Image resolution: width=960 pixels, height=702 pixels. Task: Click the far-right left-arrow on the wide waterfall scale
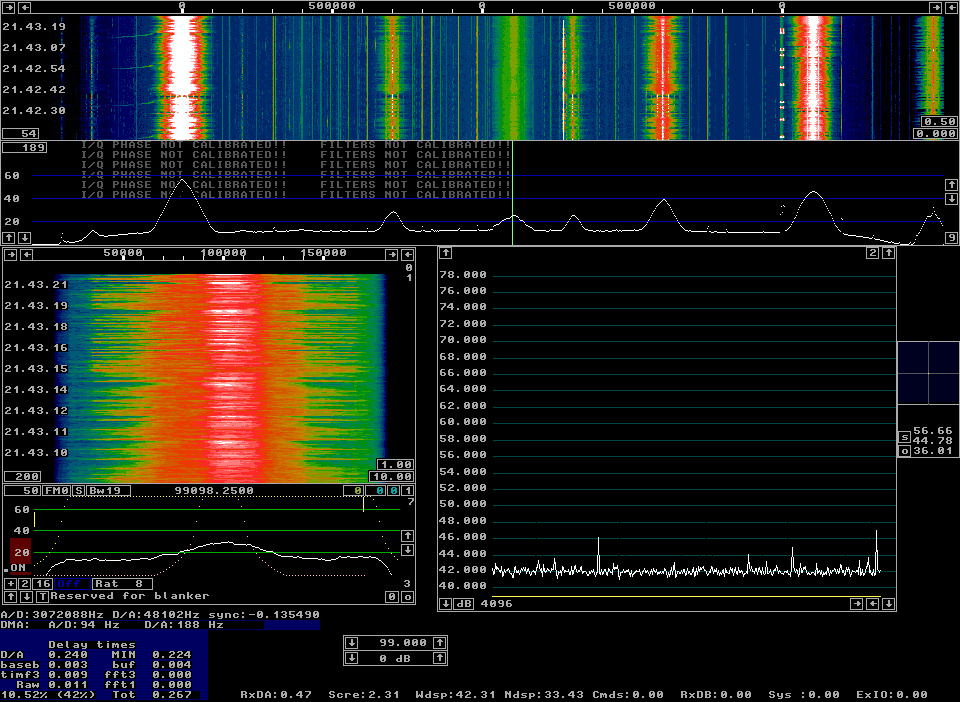(950, 7)
